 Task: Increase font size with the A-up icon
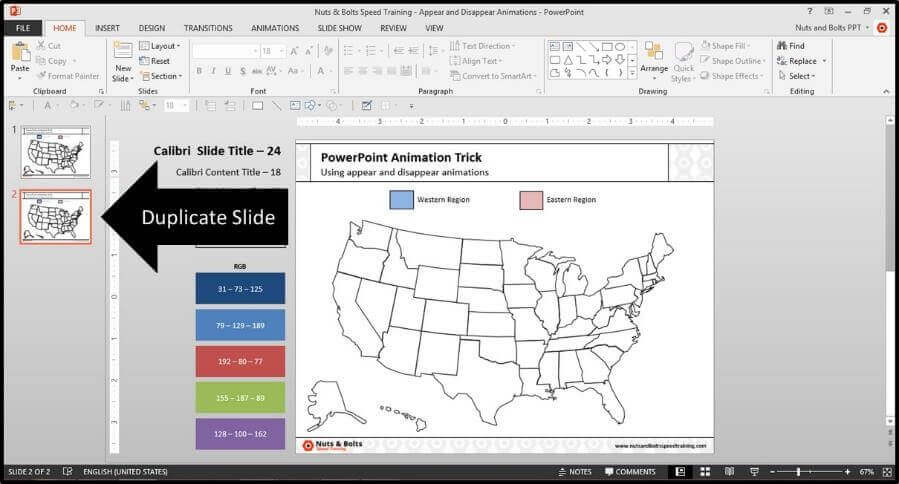294,51
